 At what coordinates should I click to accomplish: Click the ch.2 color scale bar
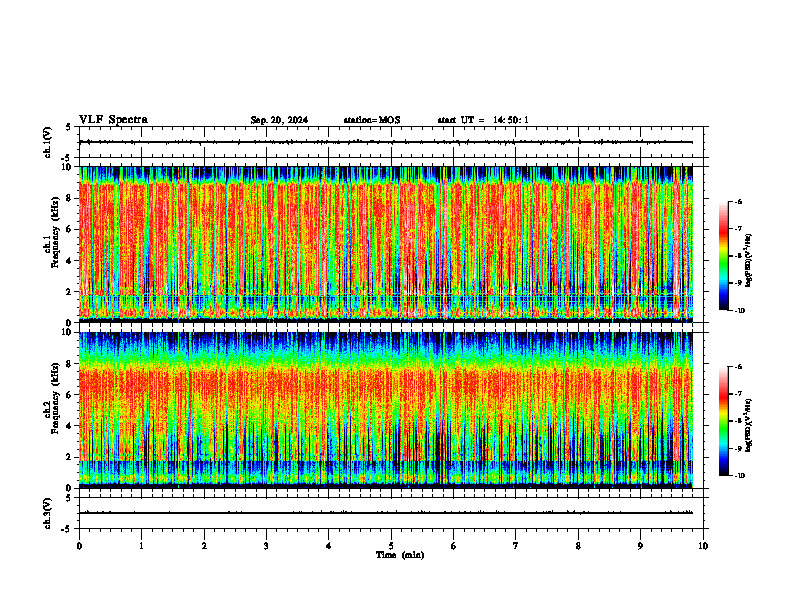pyautogui.click(x=723, y=422)
